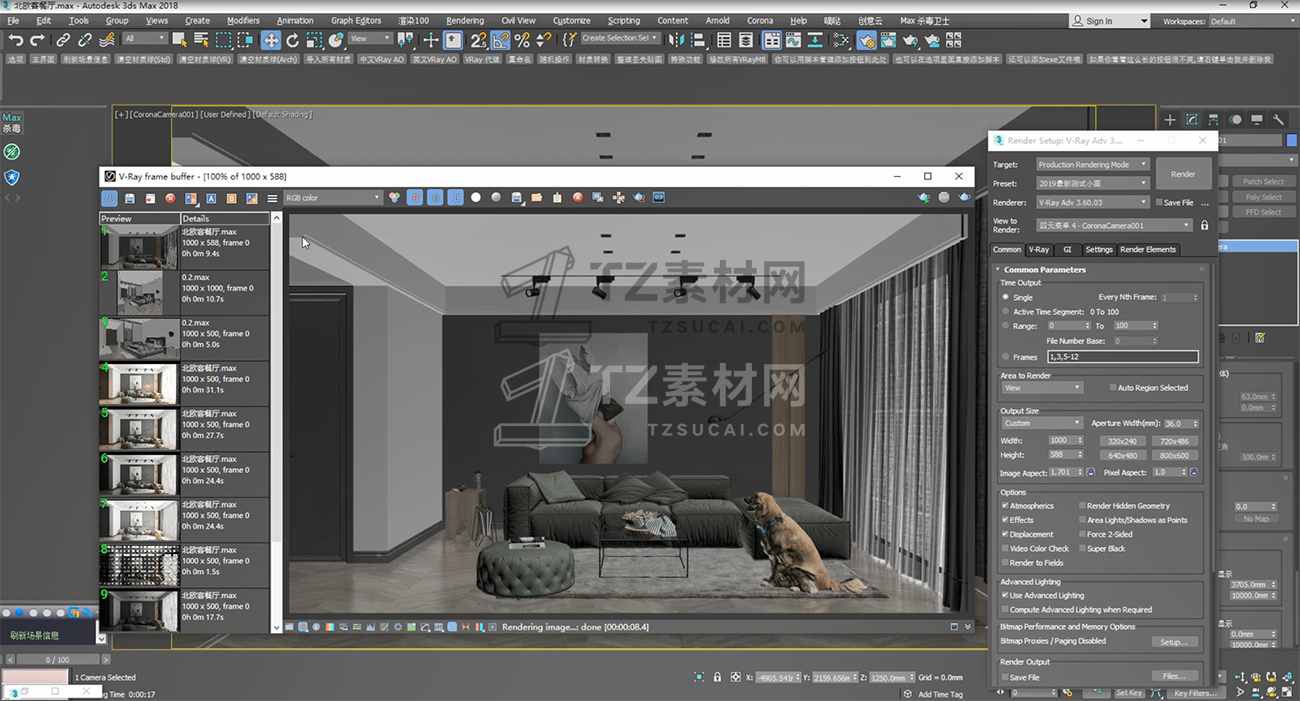Switch to the GI tab in Render Setup
Image resolution: width=1300 pixels, height=701 pixels.
1067,250
